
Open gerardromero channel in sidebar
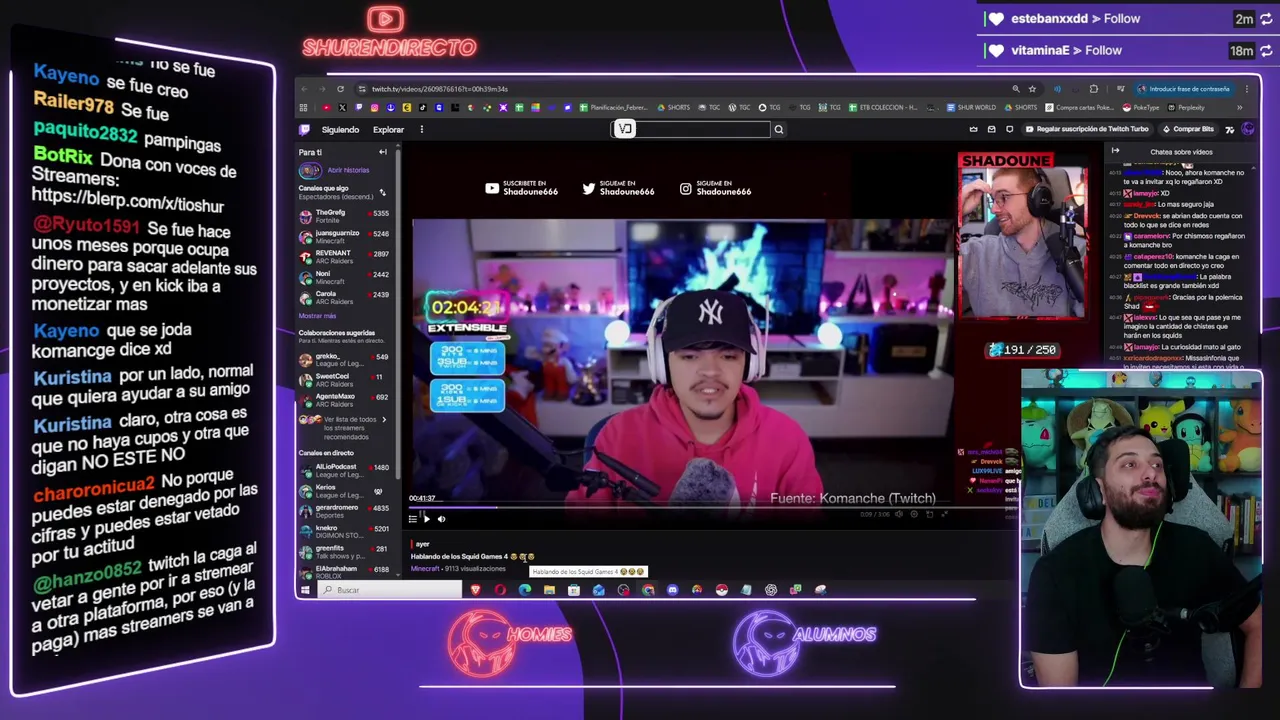coord(345,510)
